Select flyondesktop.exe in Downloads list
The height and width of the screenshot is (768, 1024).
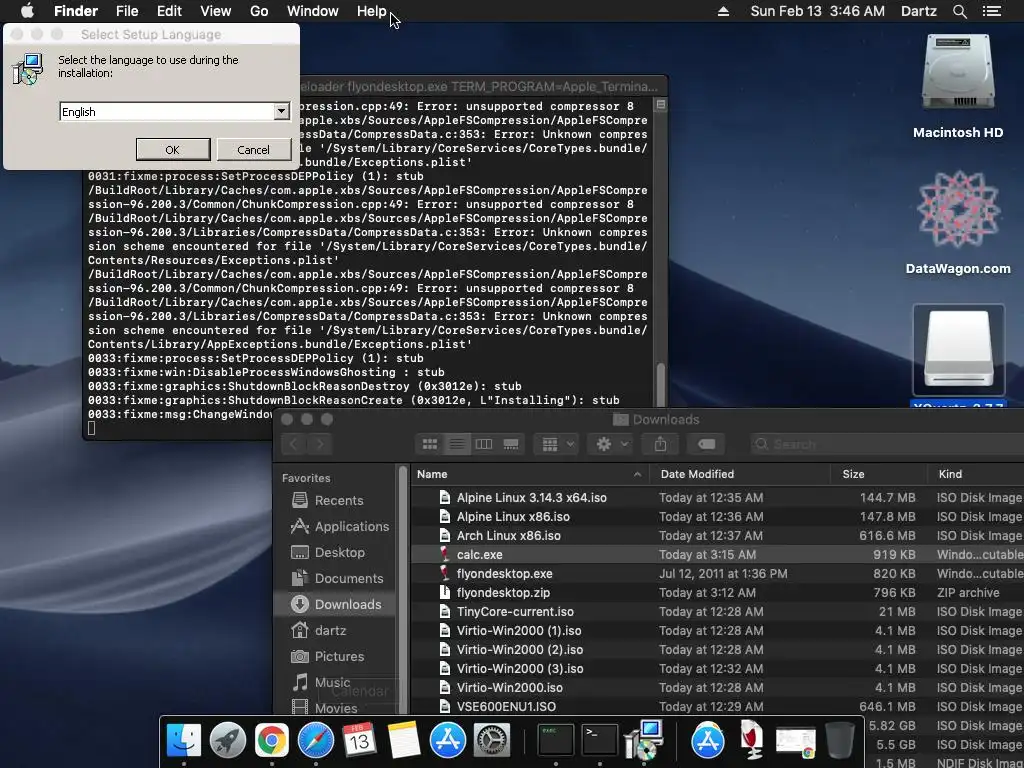pyautogui.click(x=718, y=573)
